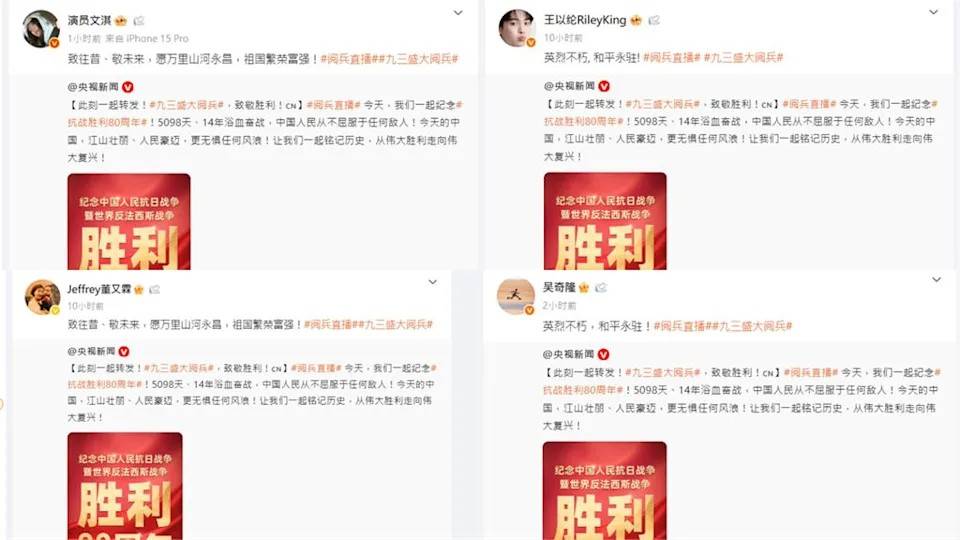Open the red 胜利 image in 王以纶's repost
This screenshot has width=960, height=540.
click(605, 221)
